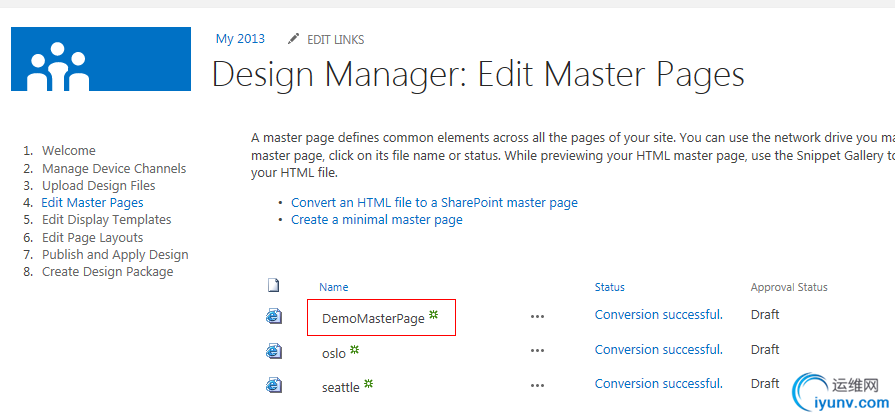895x419 pixels.
Task: Open the ellipsis menu for DemoMasterPage
Action: tap(537, 316)
